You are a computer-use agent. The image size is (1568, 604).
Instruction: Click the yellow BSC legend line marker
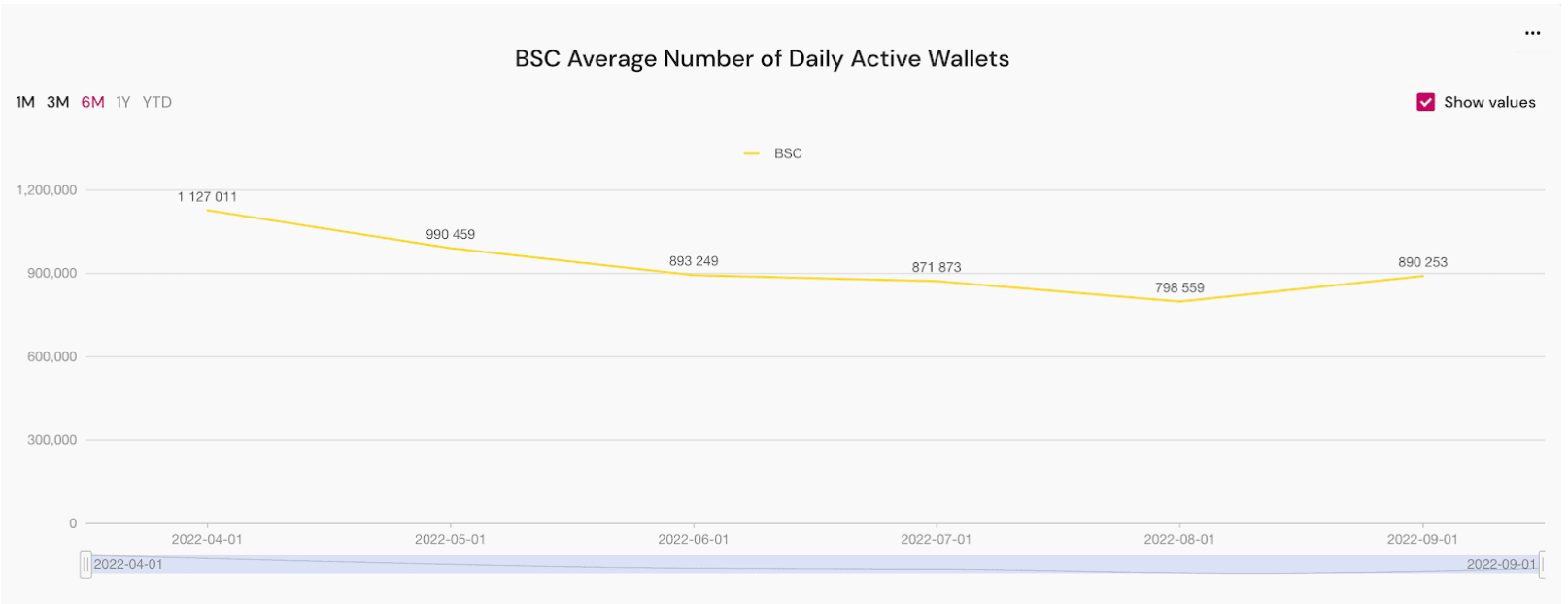click(x=751, y=153)
